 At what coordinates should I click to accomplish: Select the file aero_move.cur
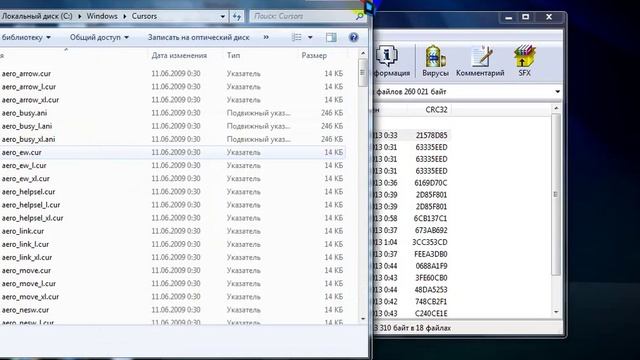click(x=26, y=271)
